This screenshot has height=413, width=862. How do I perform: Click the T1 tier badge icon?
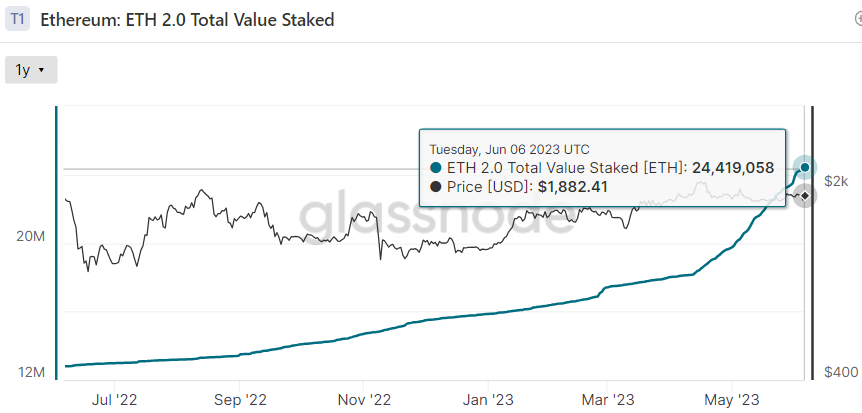tap(18, 19)
